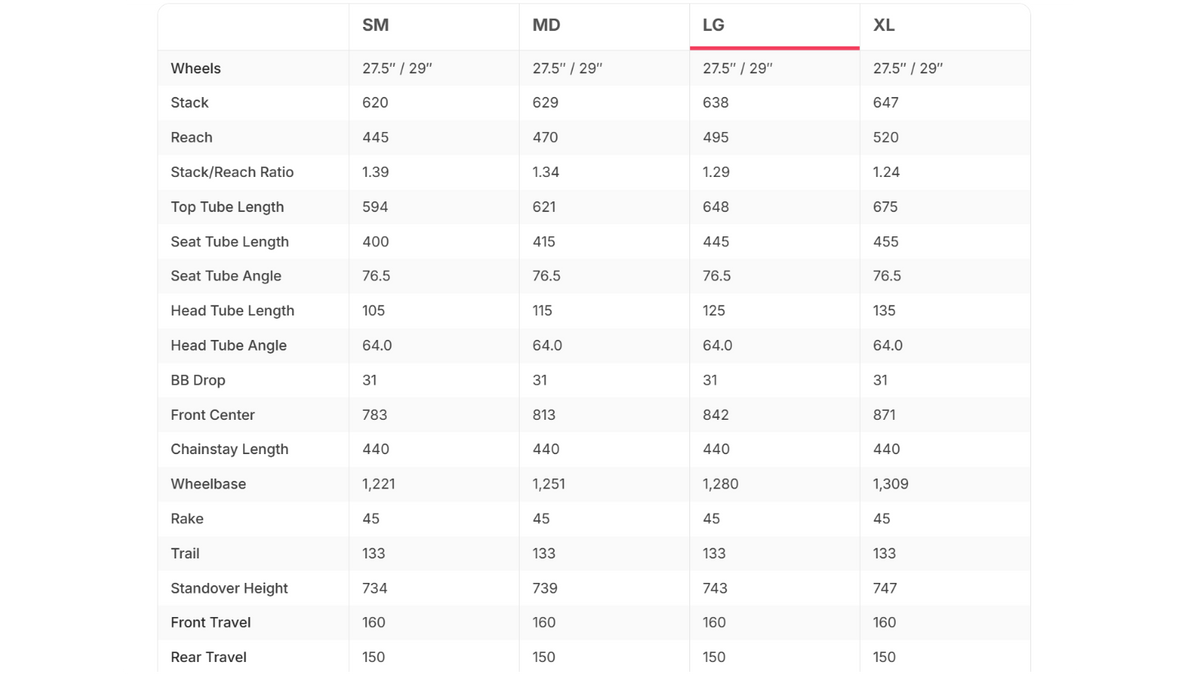Screen dimensions: 1200x675
Task: Click the Stack/Reach Ratio label
Action: [232, 172]
